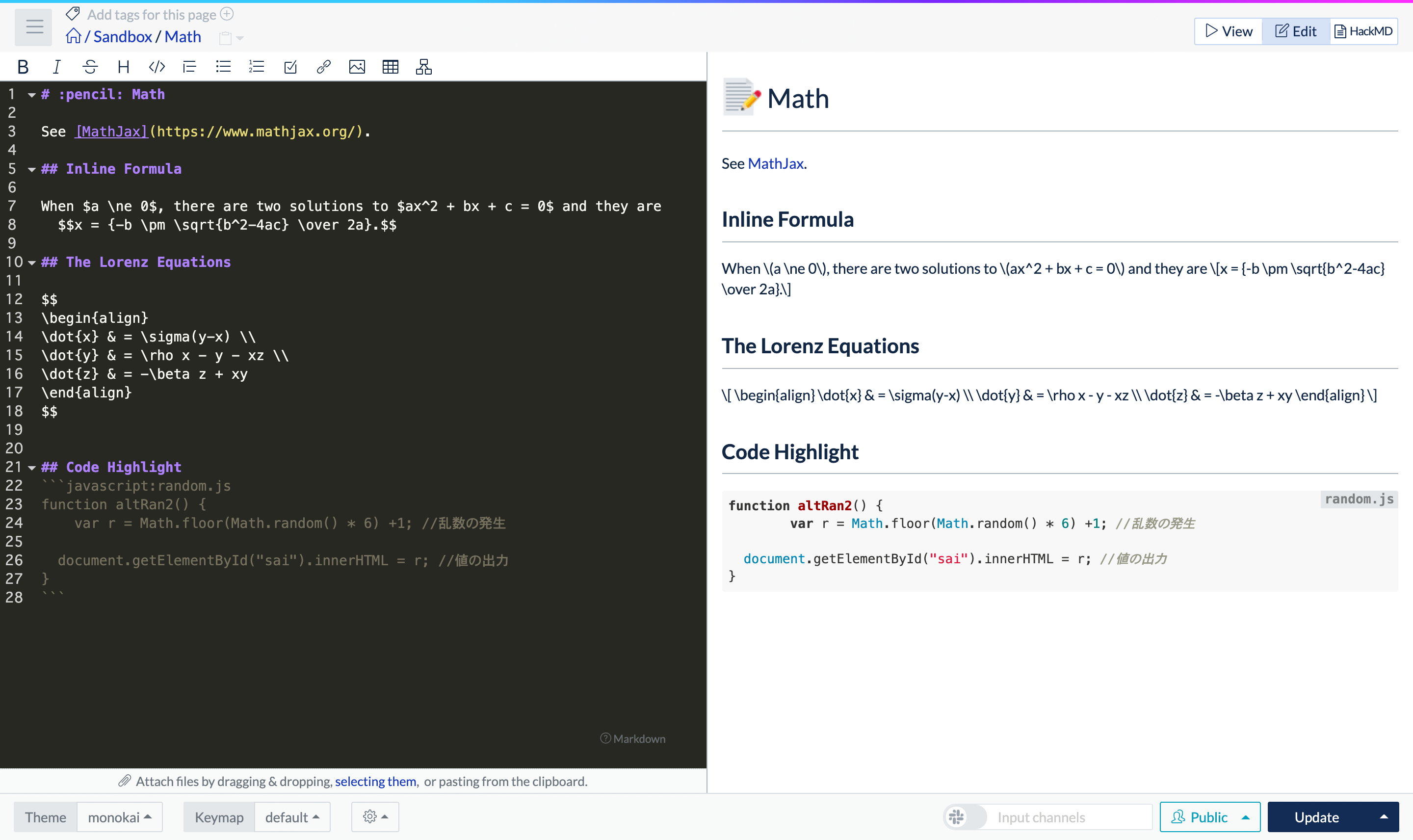Open the diagram insertion icon
This screenshot has width=1413, height=840.
423,67
